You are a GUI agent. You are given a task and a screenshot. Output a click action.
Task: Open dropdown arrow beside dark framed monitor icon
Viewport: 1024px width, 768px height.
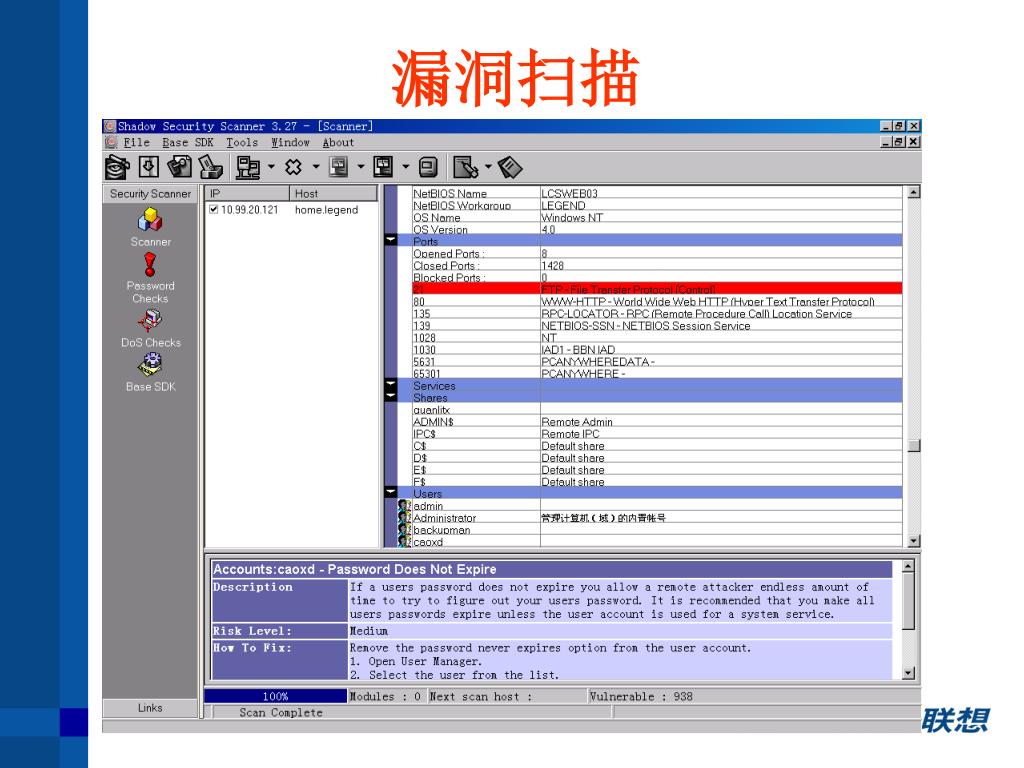[x=406, y=167]
